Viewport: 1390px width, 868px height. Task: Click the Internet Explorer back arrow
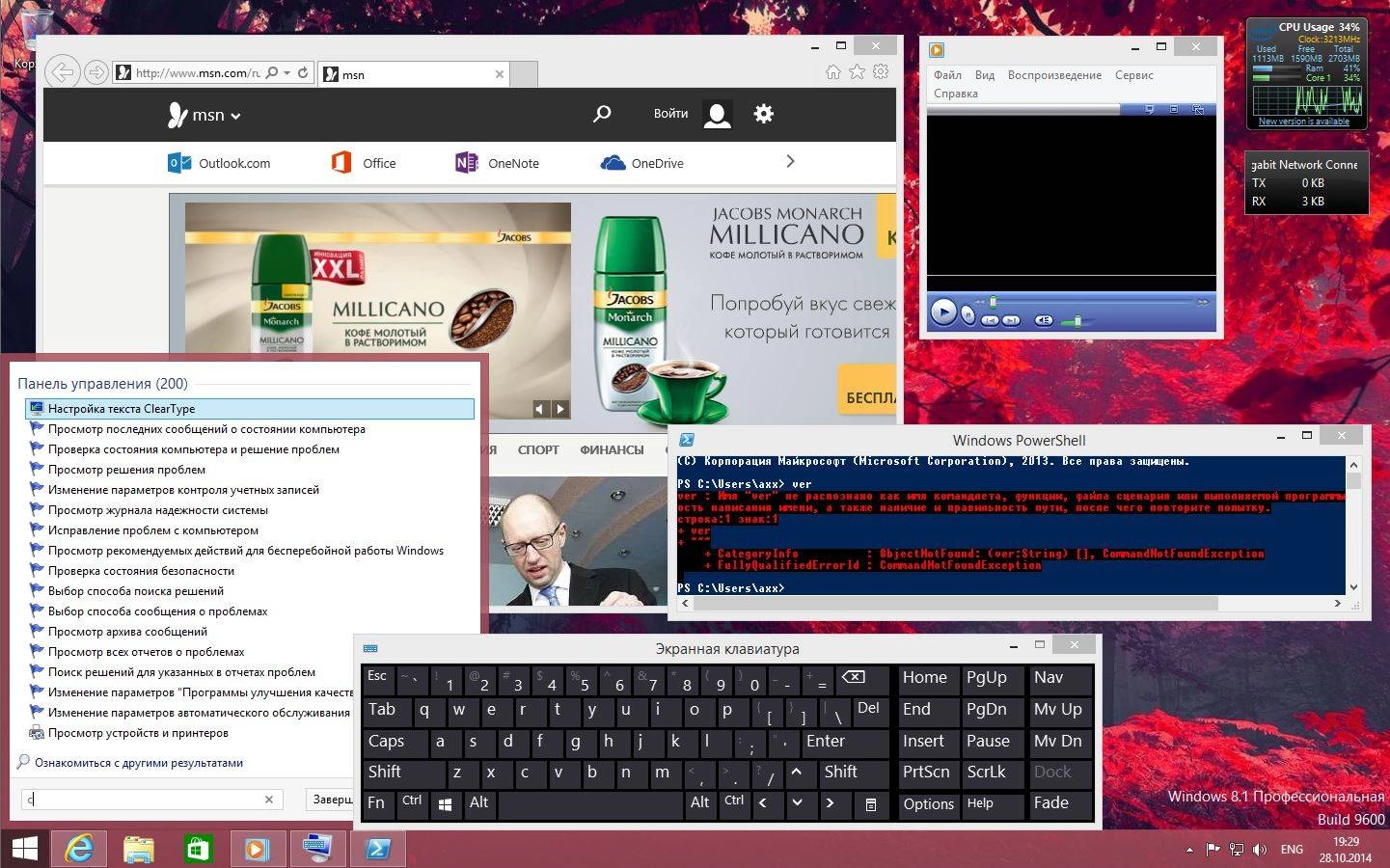[x=62, y=72]
